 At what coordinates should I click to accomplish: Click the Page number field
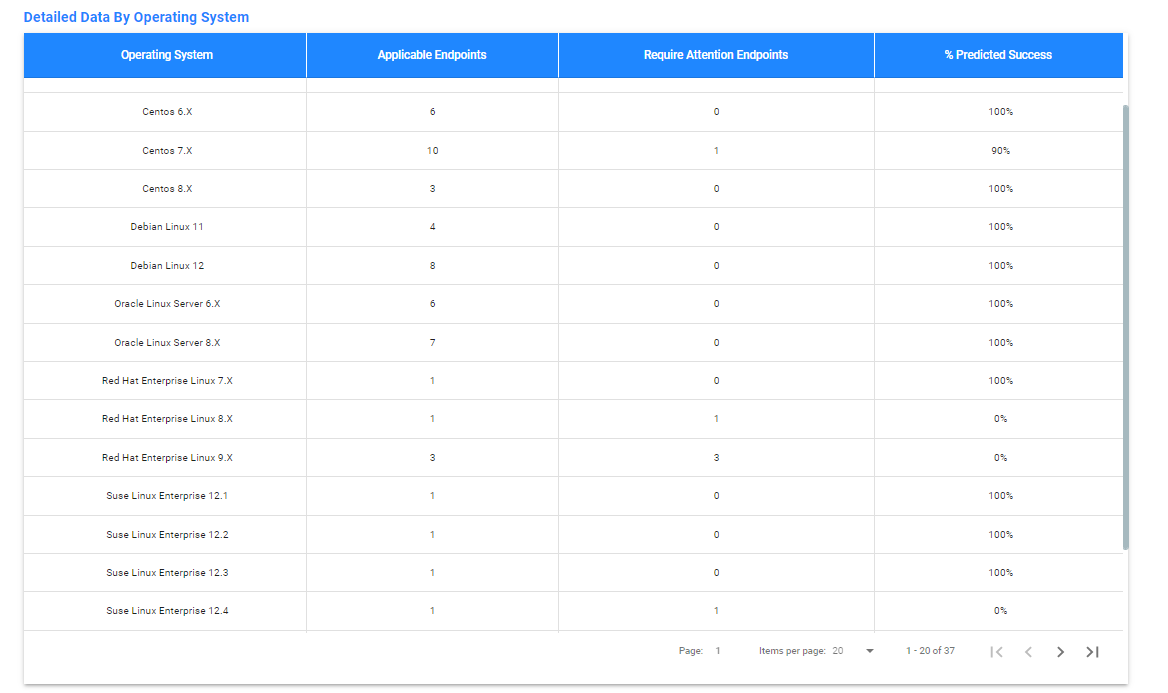pos(716,650)
